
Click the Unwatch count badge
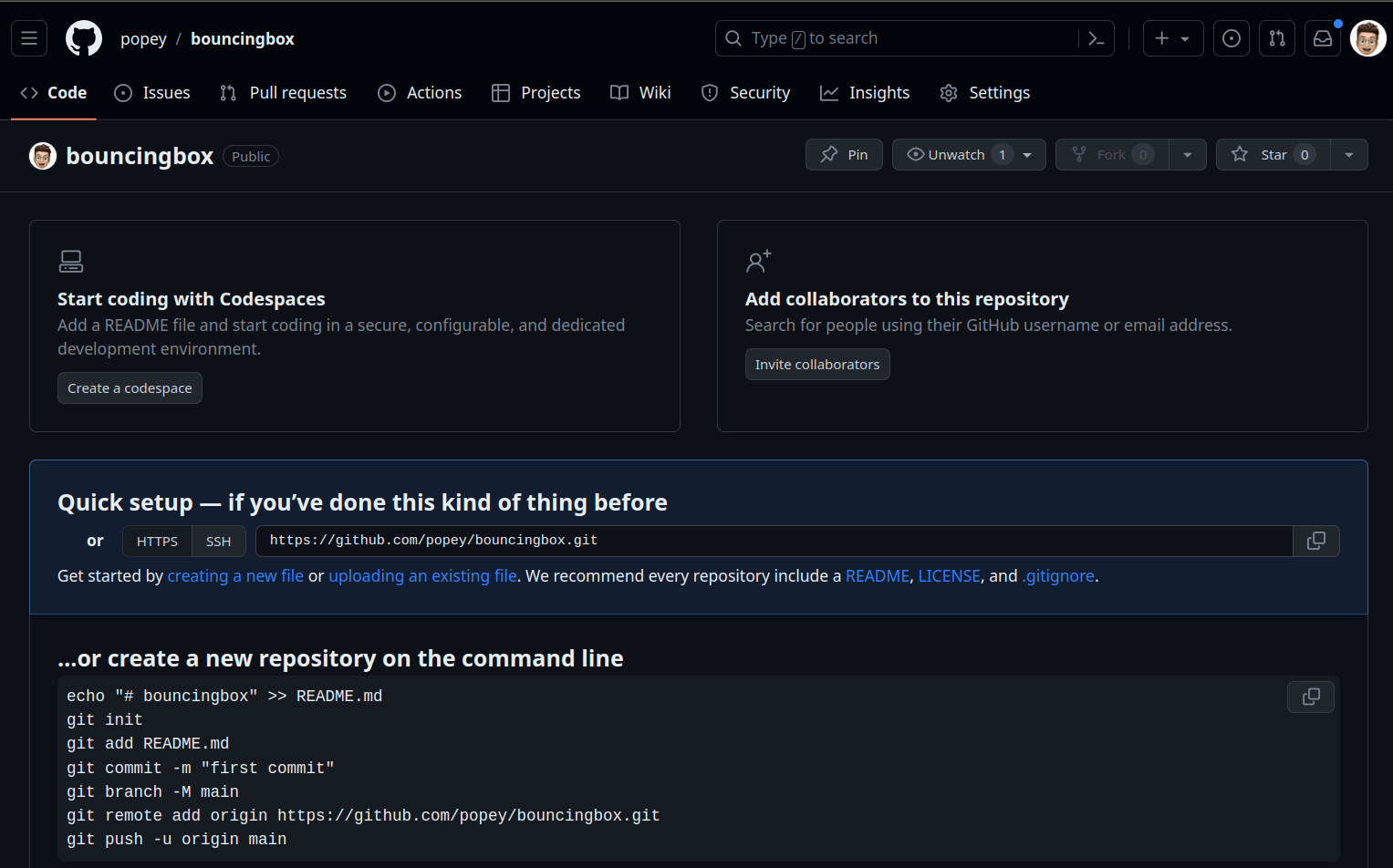click(x=1002, y=155)
